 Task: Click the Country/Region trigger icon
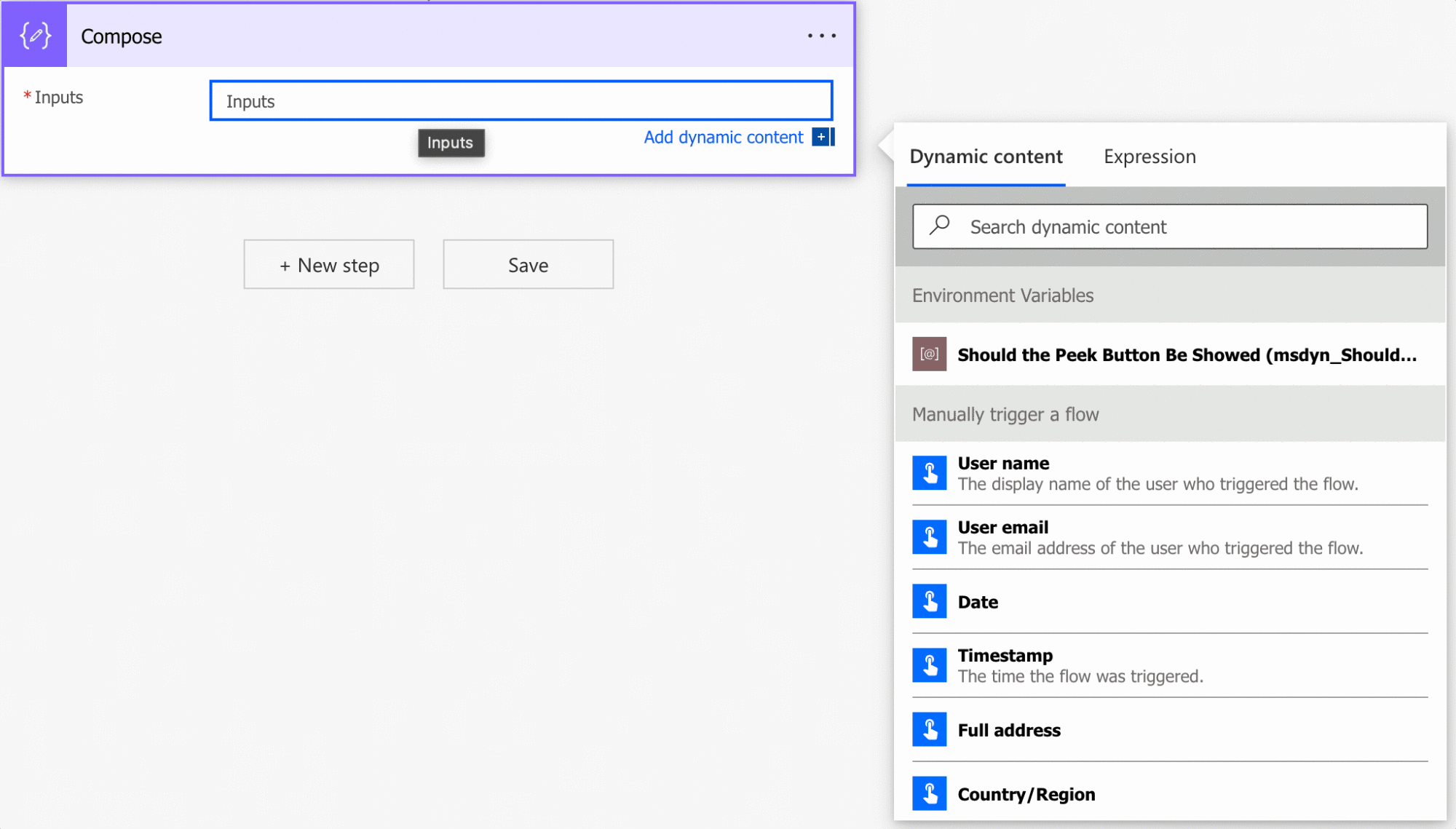click(x=929, y=793)
